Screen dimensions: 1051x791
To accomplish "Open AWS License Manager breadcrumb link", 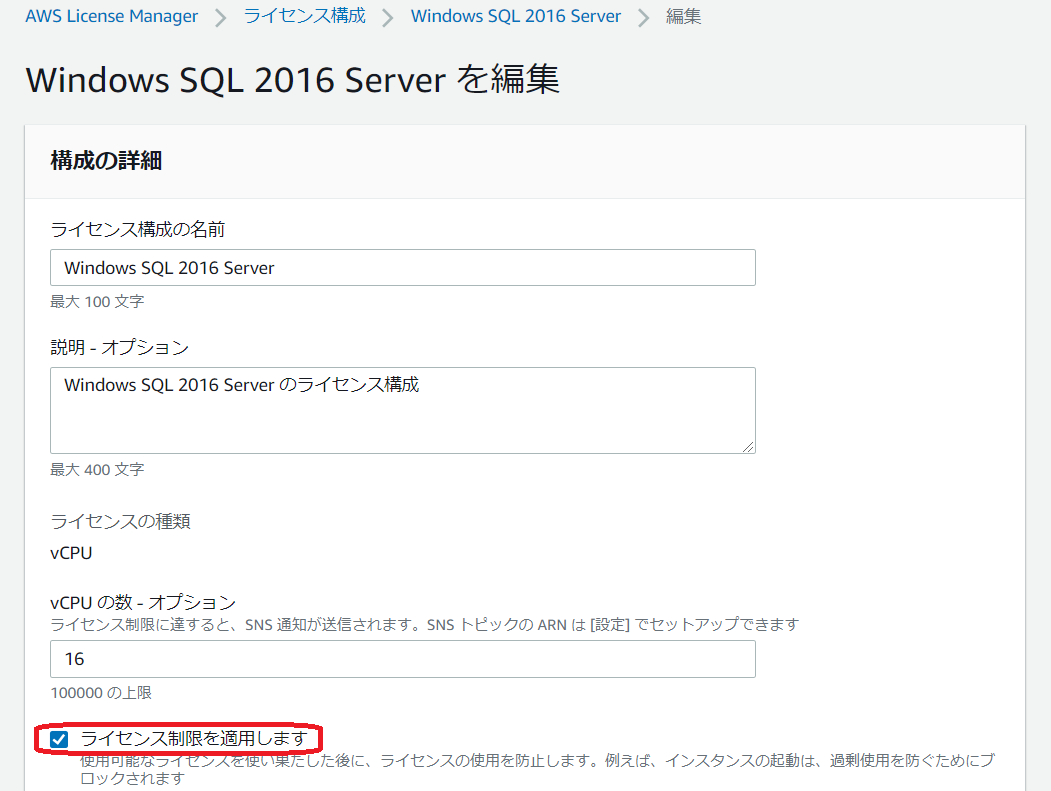I will tap(112, 16).
